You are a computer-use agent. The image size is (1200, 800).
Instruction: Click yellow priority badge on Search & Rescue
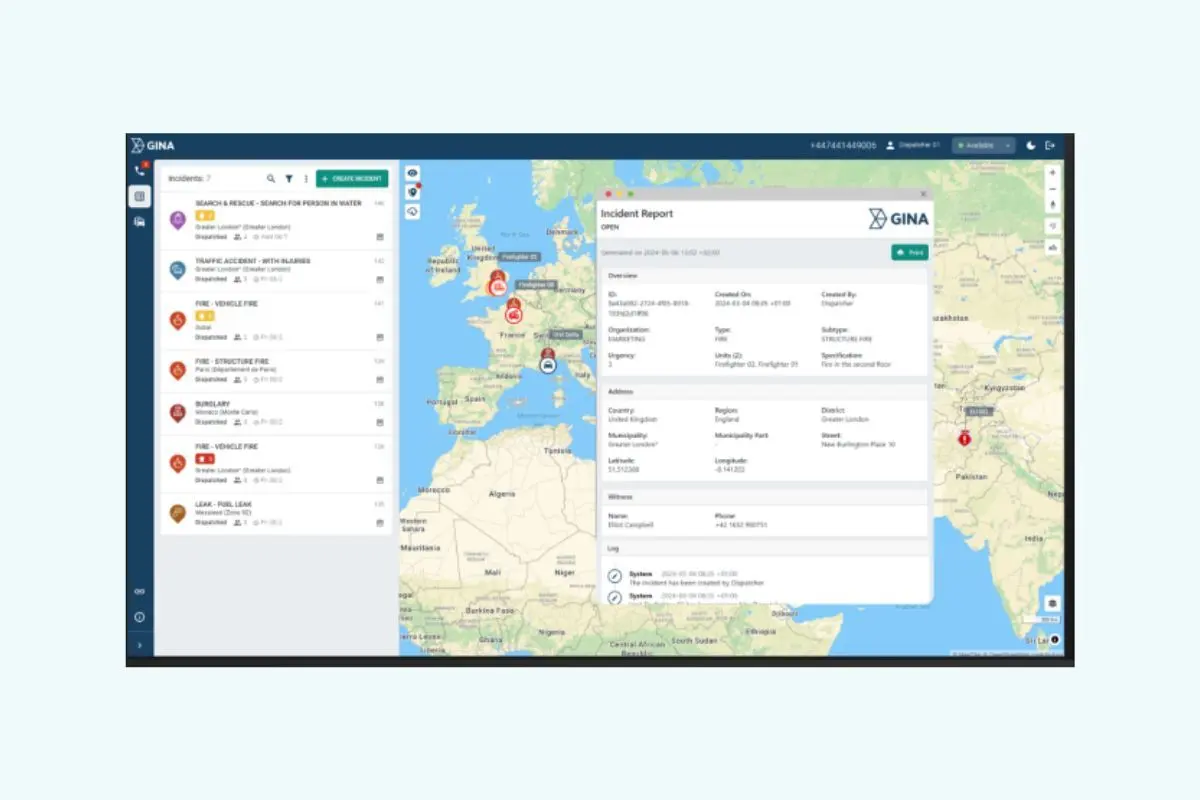(x=205, y=215)
